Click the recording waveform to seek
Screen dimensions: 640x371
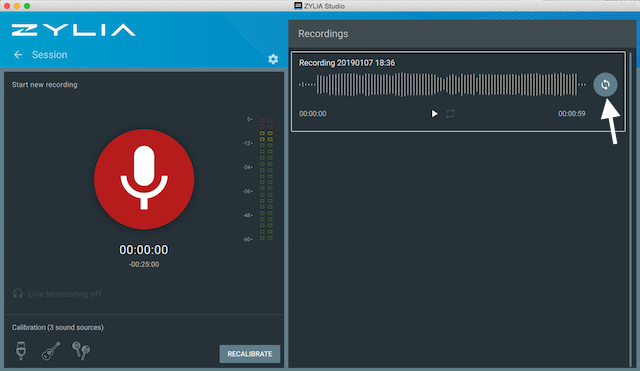coord(443,84)
